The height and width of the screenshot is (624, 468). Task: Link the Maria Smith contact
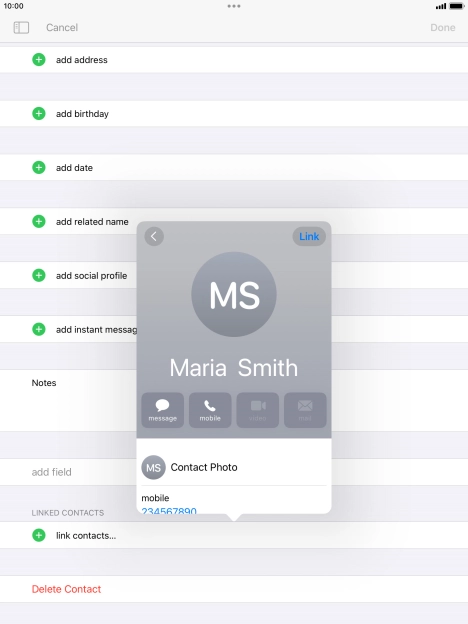[309, 236]
